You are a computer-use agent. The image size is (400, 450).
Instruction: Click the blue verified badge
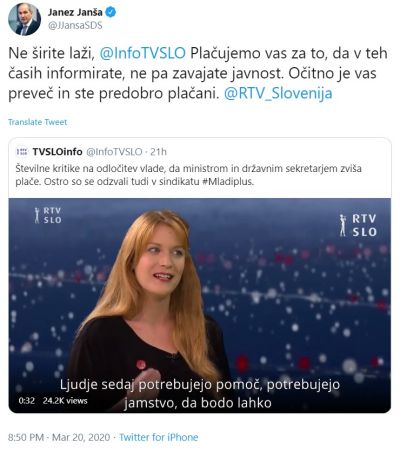click(111, 13)
